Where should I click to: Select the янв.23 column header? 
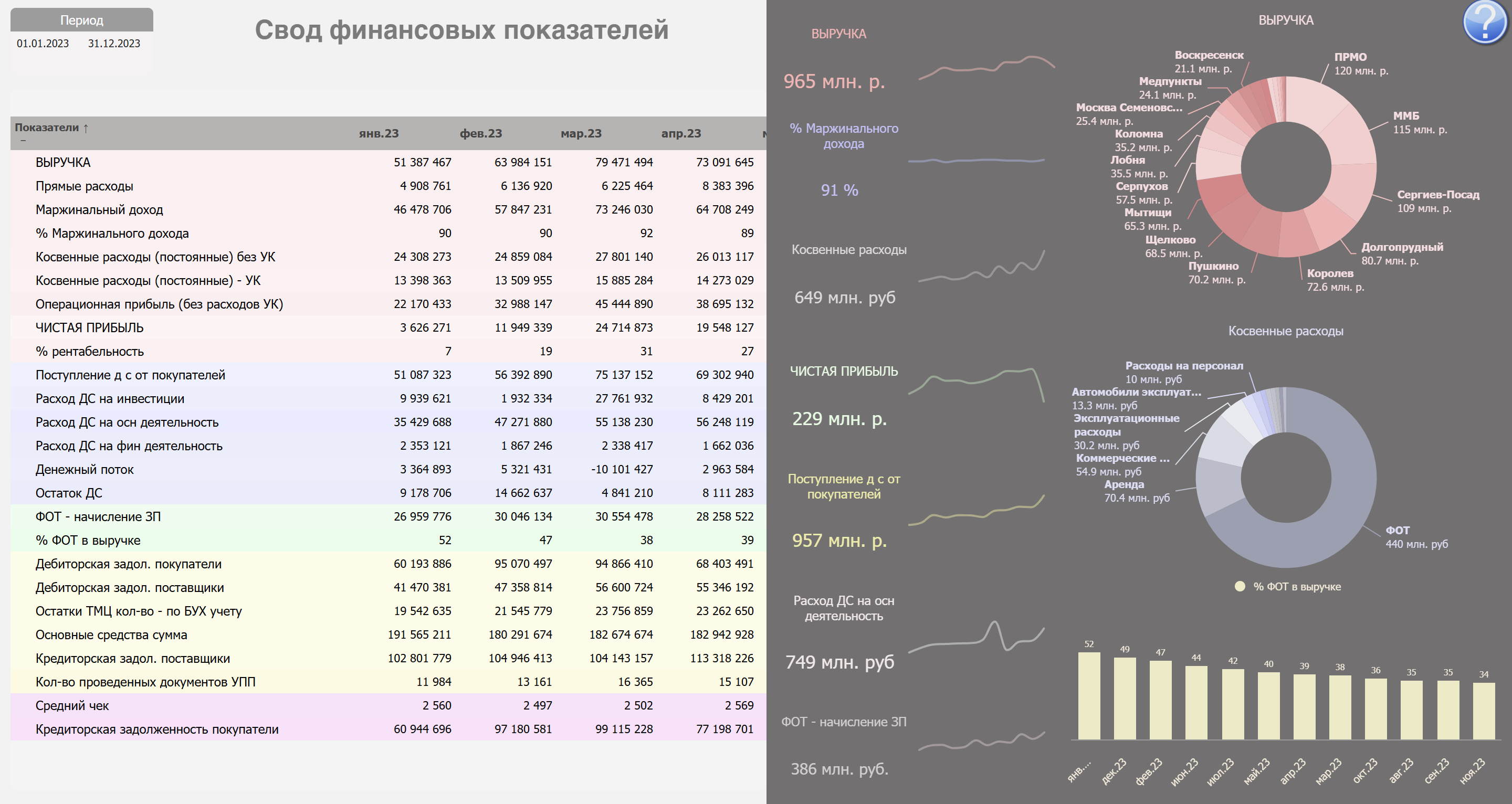click(x=379, y=133)
